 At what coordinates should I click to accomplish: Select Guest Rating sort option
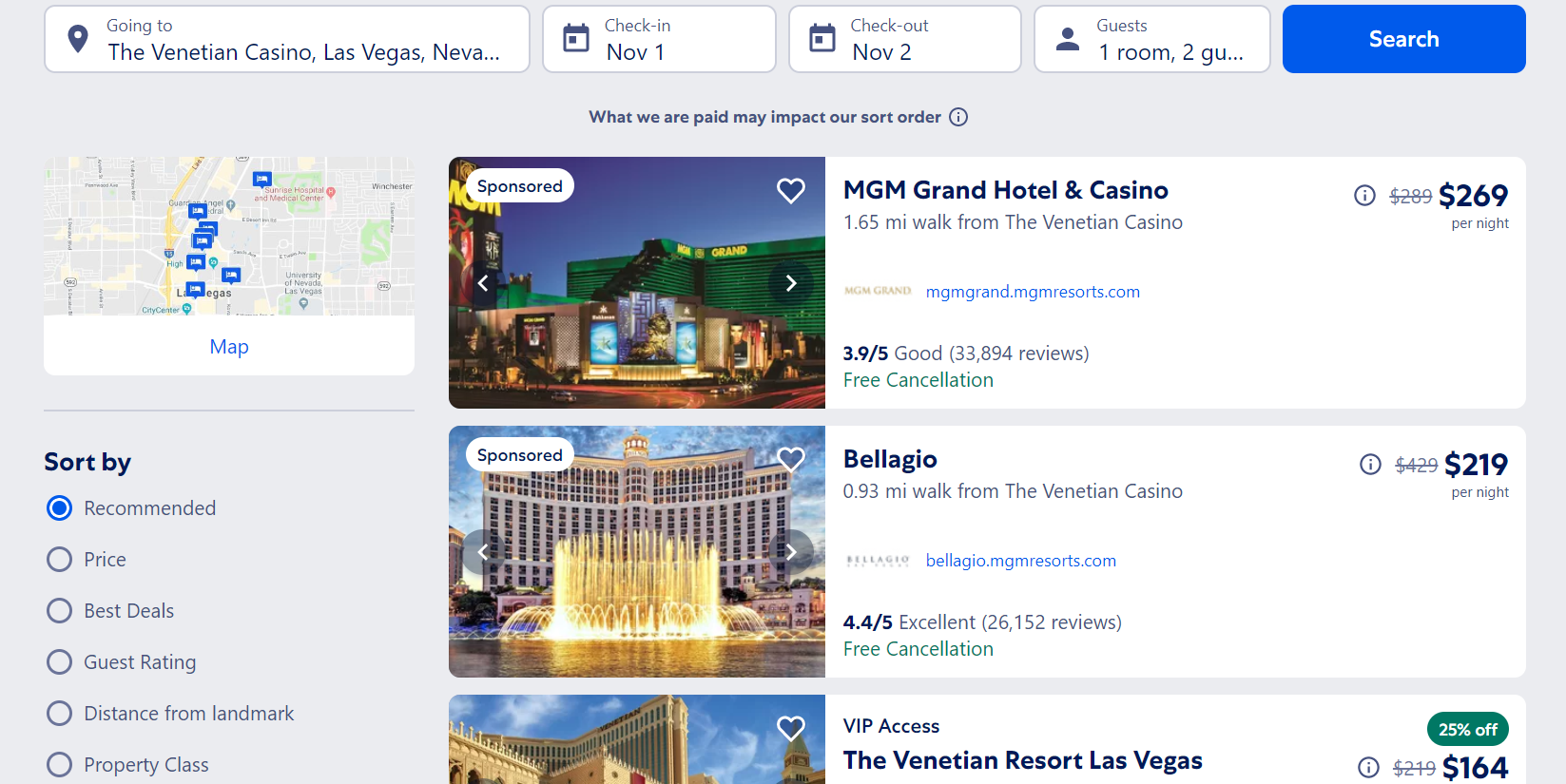click(x=122, y=662)
